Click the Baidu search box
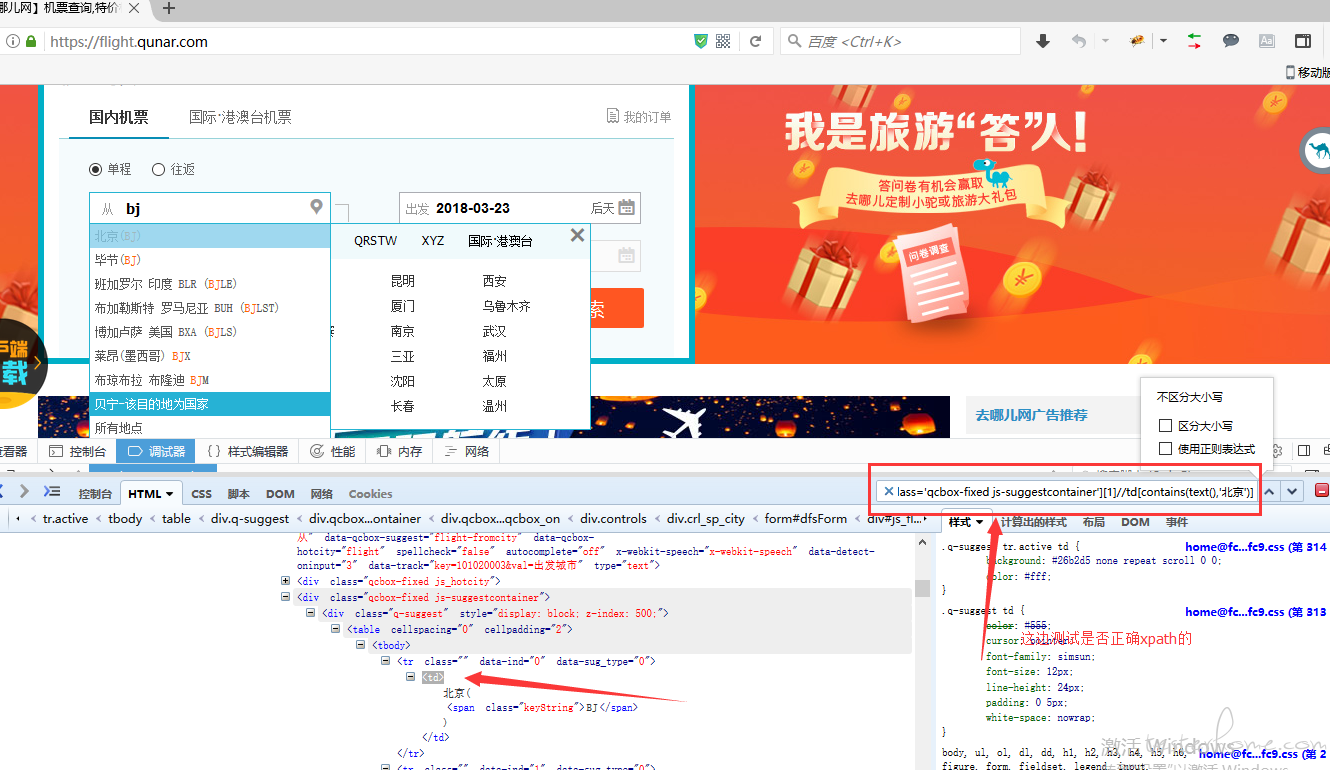Viewport: 1330px width, 770px height. [x=900, y=41]
